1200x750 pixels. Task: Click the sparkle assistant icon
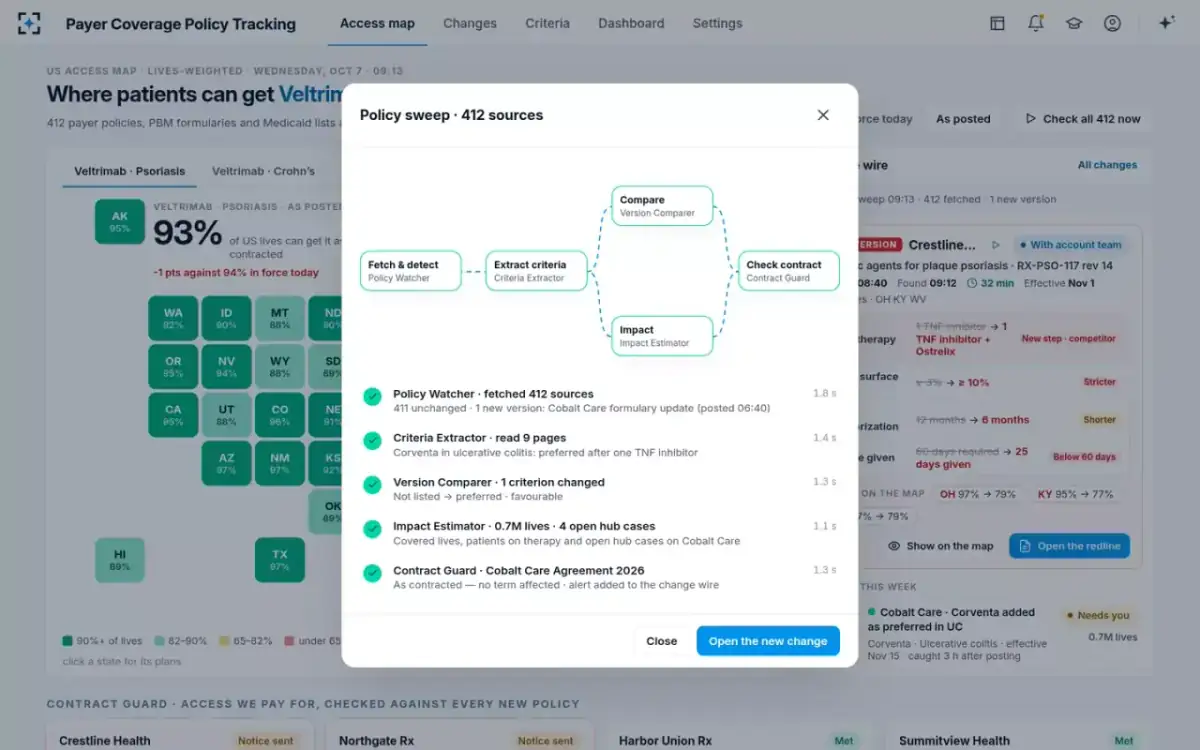click(1166, 23)
